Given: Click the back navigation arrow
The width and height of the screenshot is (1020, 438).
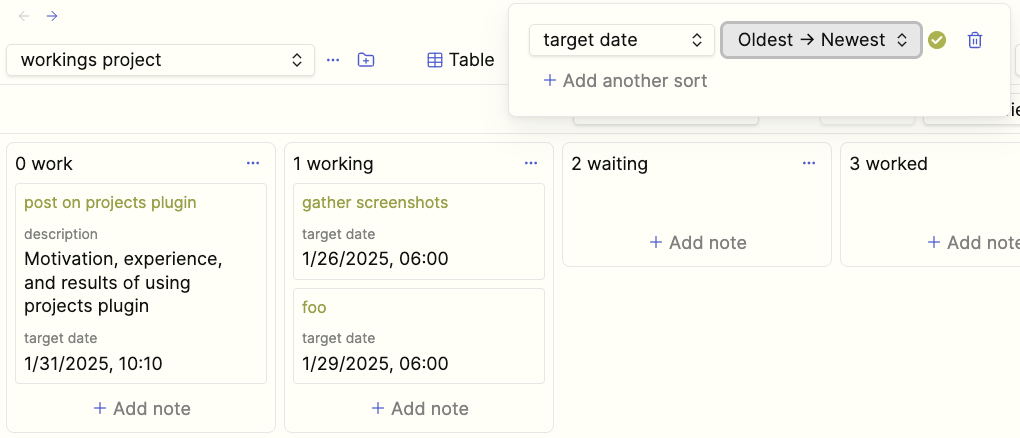Looking at the screenshot, I should [x=24, y=16].
